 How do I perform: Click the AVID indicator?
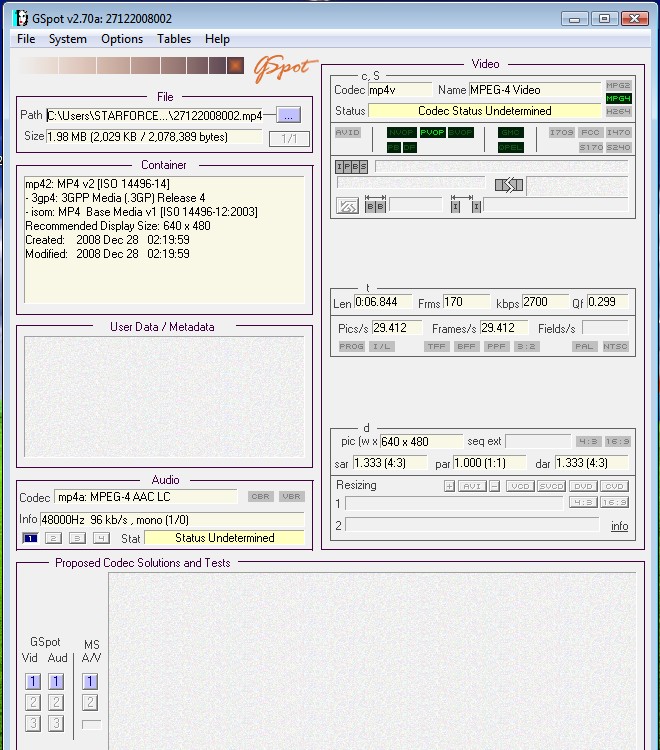[348, 132]
